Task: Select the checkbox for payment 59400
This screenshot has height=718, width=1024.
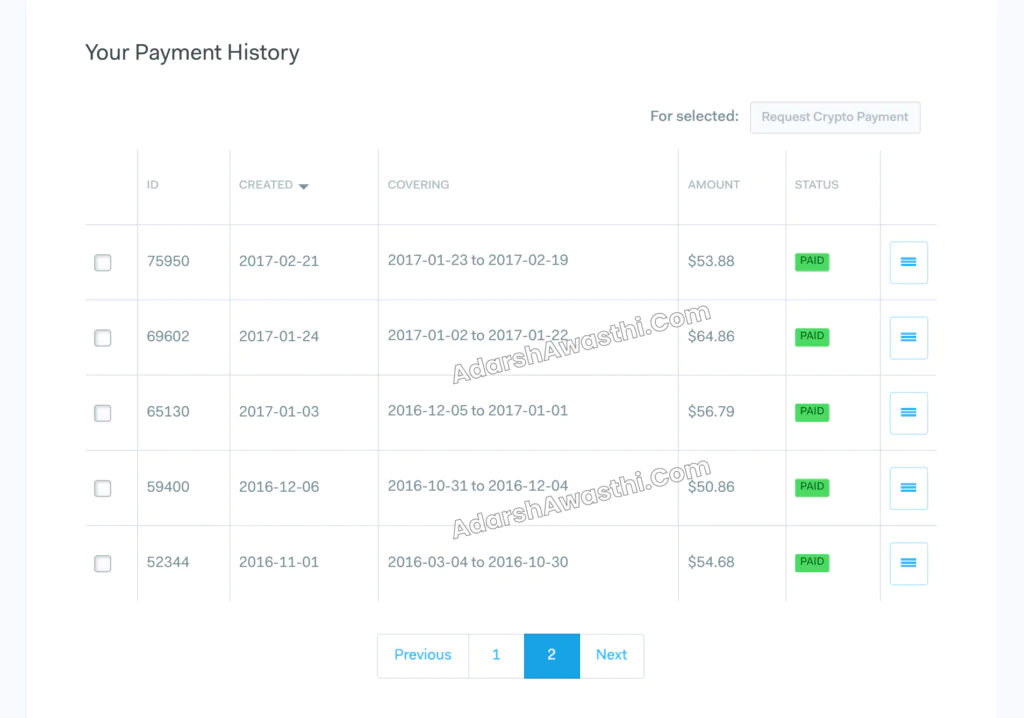Action: tap(102, 488)
